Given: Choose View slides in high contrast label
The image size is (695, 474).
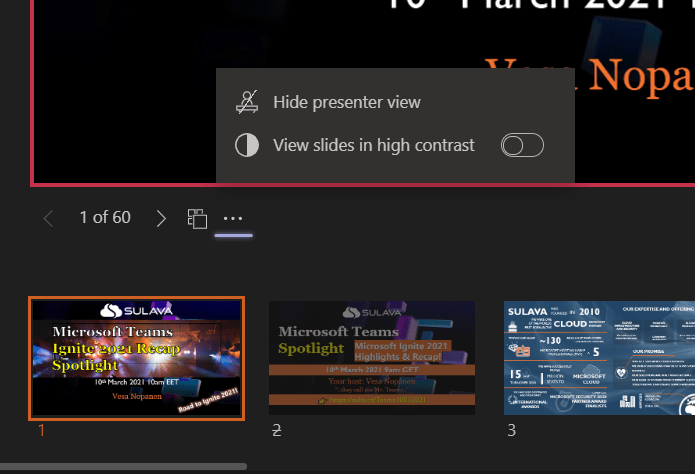Looking at the screenshot, I should [x=373, y=146].
